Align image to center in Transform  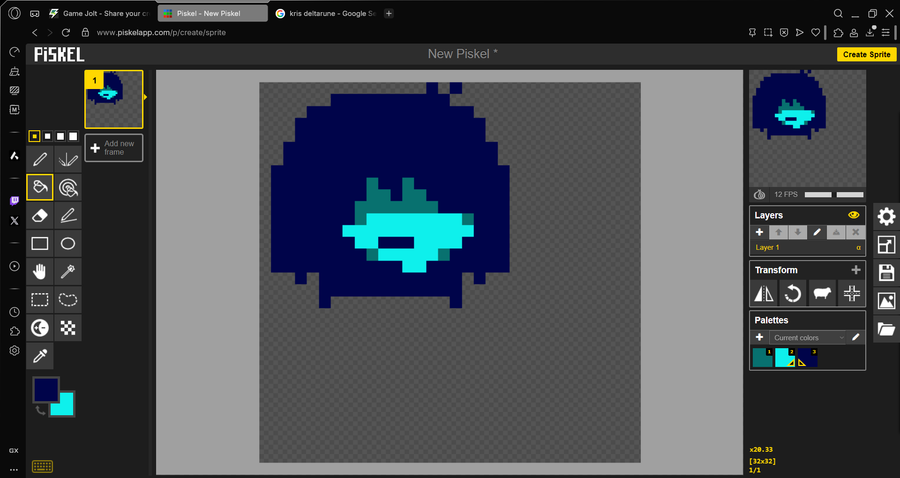pyautogui.click(x=851, y=294)
